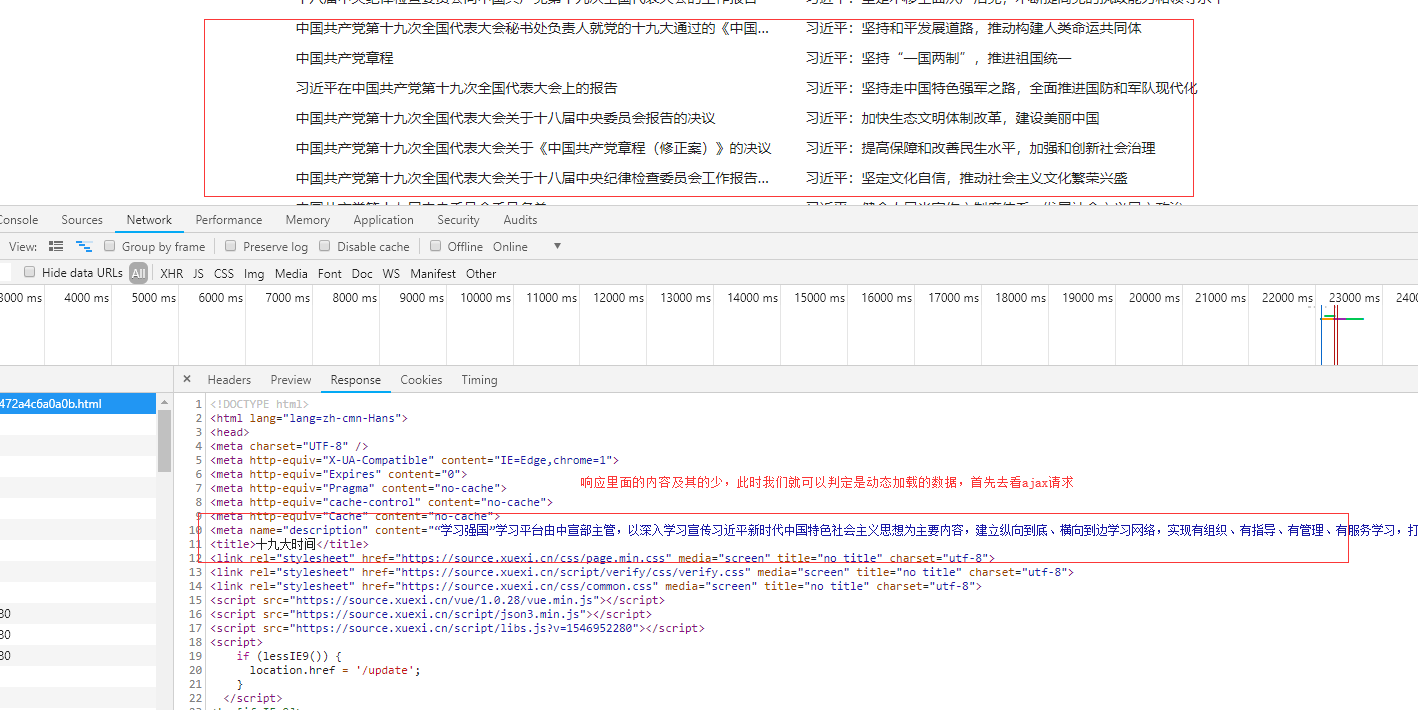Check Hide data URLs
Viewport: 1418px width, 710px height.
tap(30, 272)
